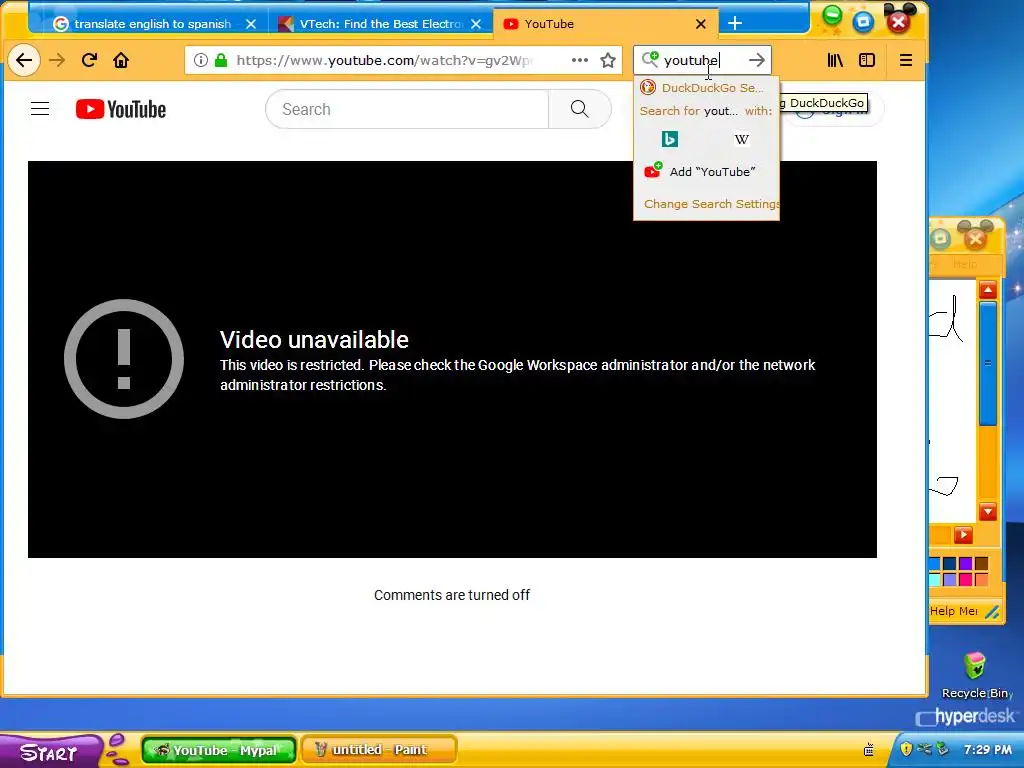The height and width of the screenshot is (768, 1024).
Task: Open the page actions three-dot menu
Action: pos(579,60)
